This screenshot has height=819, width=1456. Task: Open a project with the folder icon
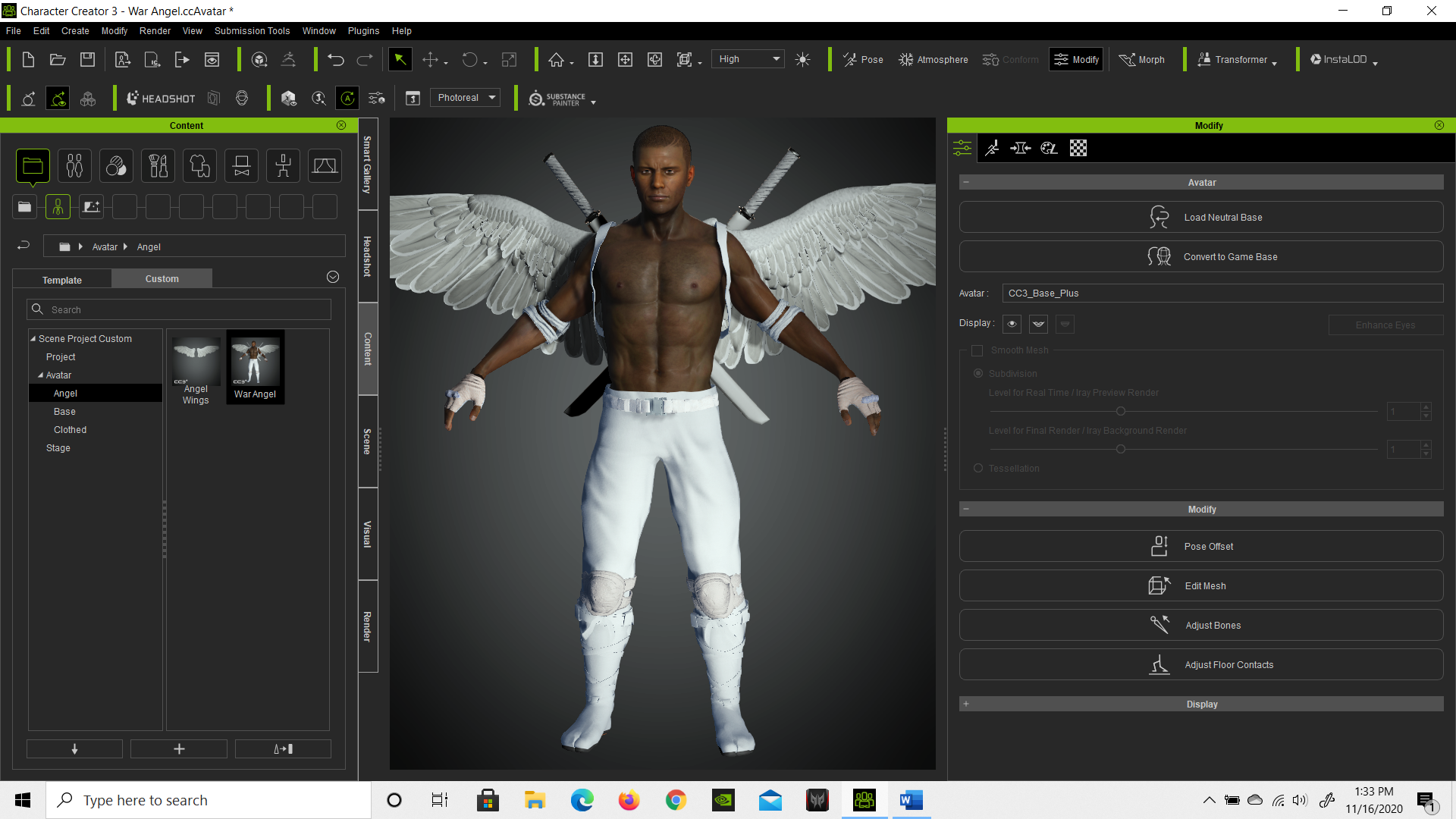[58, 60]
